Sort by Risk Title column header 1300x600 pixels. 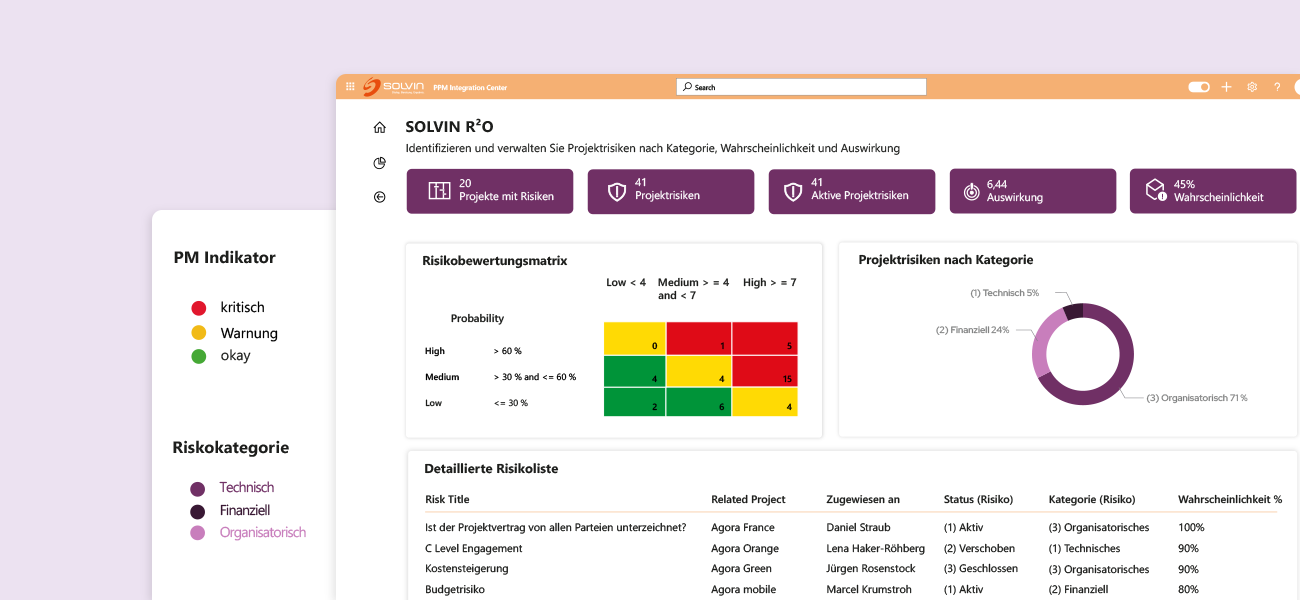click(447, 499)
